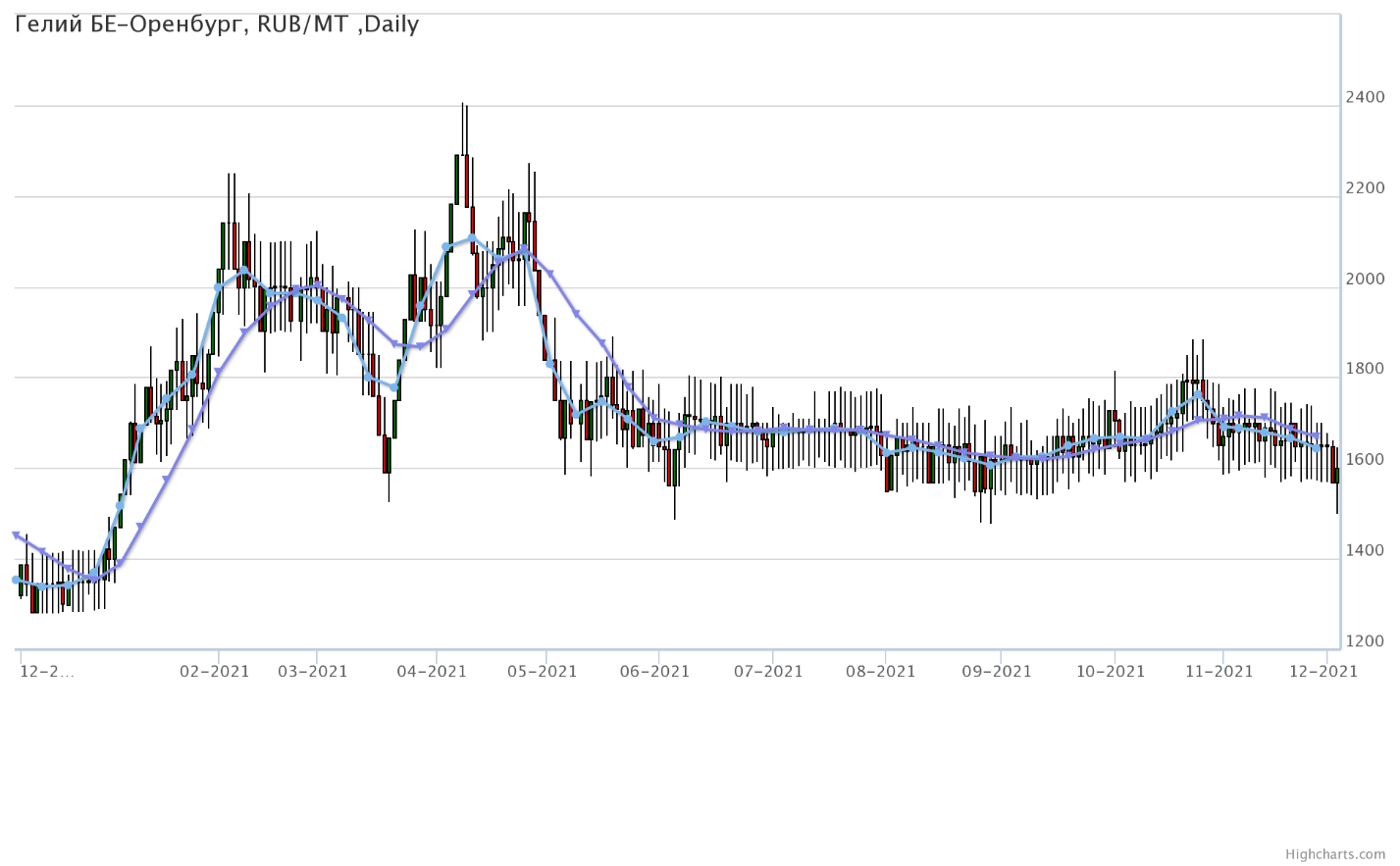
Task: Click the chart title Гелий БЕ-Оренбург
Action: pos(217,25)
